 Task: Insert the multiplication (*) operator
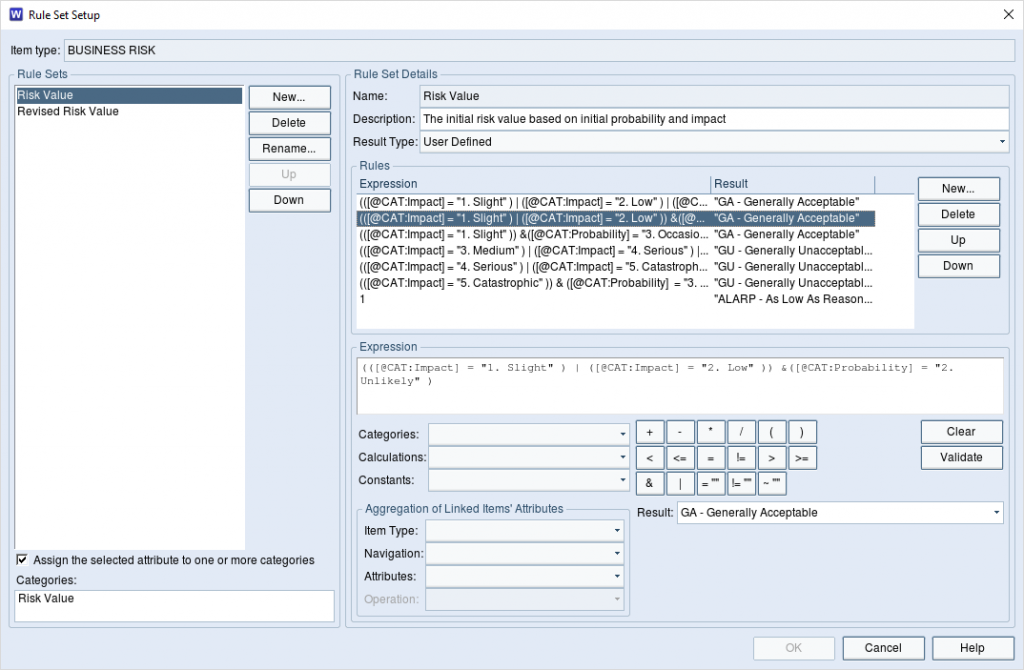tap(710, 431)
